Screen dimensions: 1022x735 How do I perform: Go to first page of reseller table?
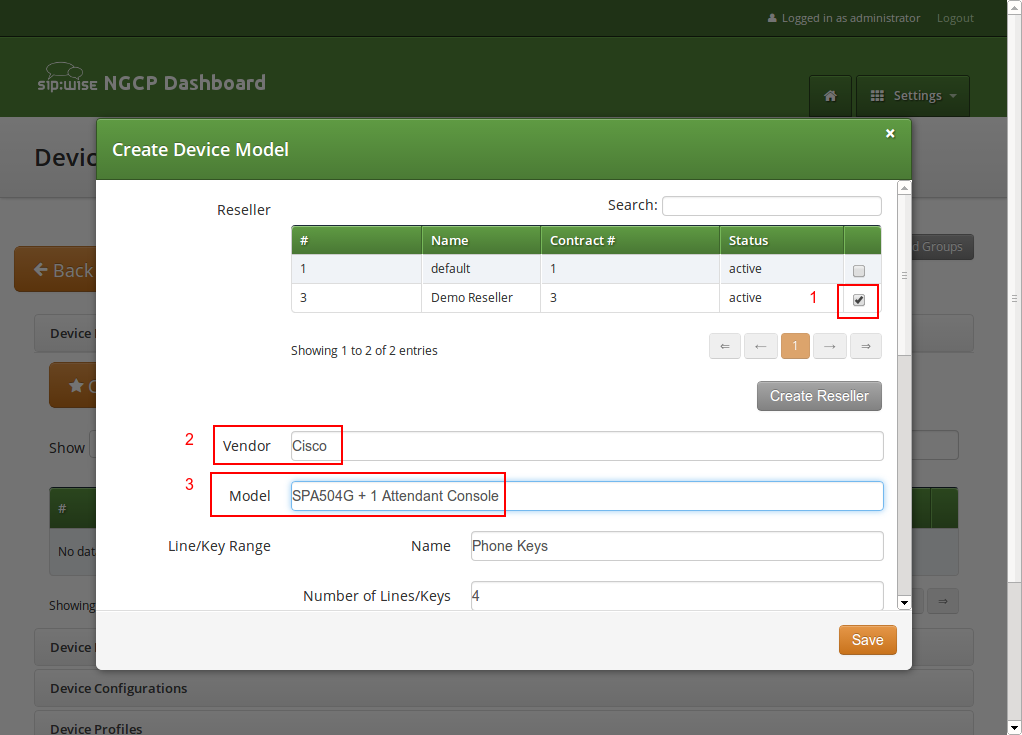[x=725, y=346]
